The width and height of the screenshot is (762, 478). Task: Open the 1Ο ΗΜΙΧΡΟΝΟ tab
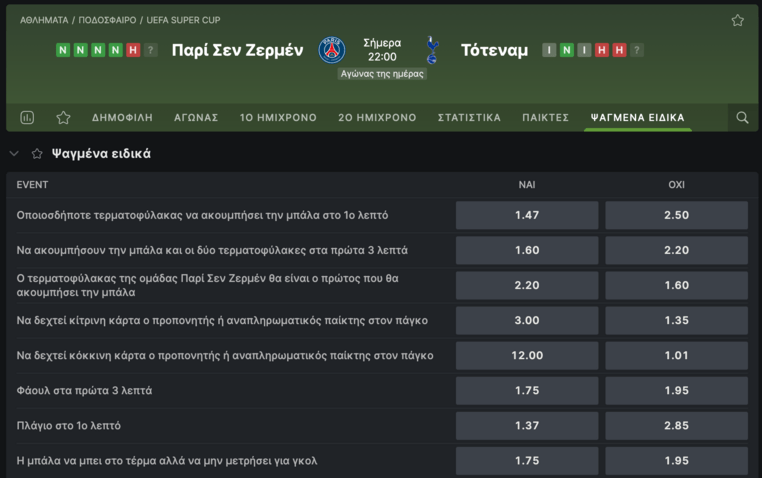(x=278, y=118)
